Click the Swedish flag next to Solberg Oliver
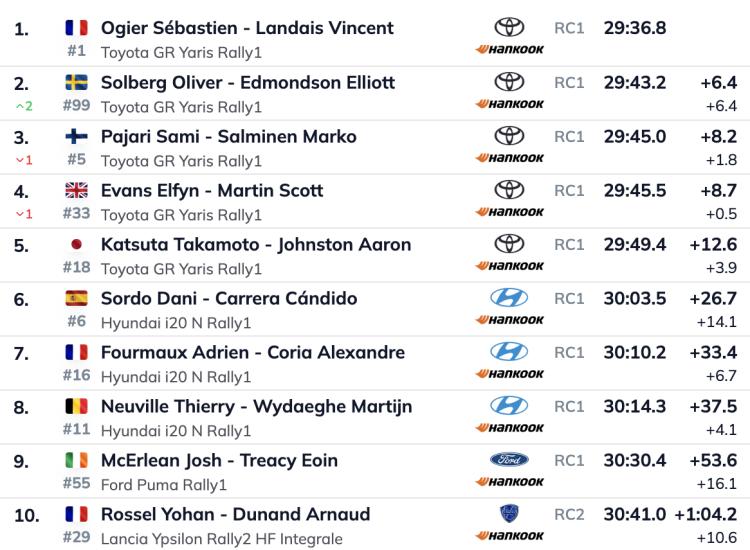Screen dimensions: 750x550 coord(76,82)
